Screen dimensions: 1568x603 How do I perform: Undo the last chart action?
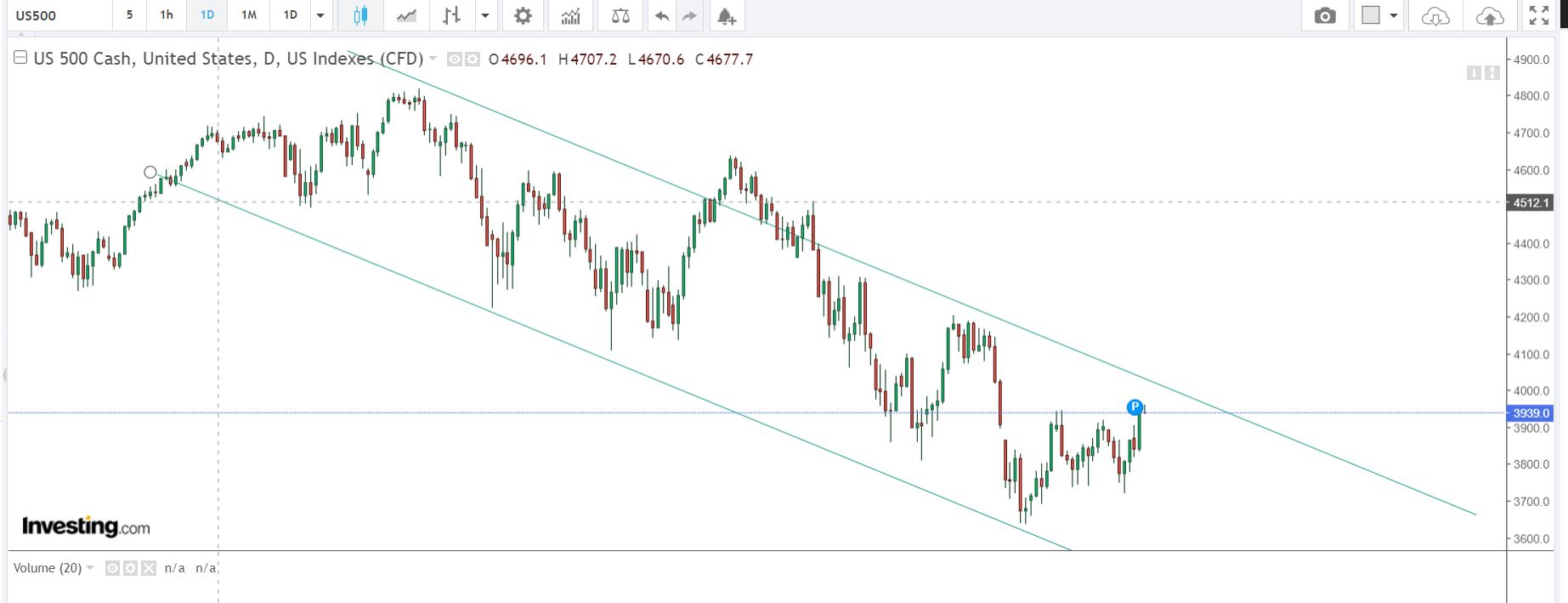(x=662, y=15)
